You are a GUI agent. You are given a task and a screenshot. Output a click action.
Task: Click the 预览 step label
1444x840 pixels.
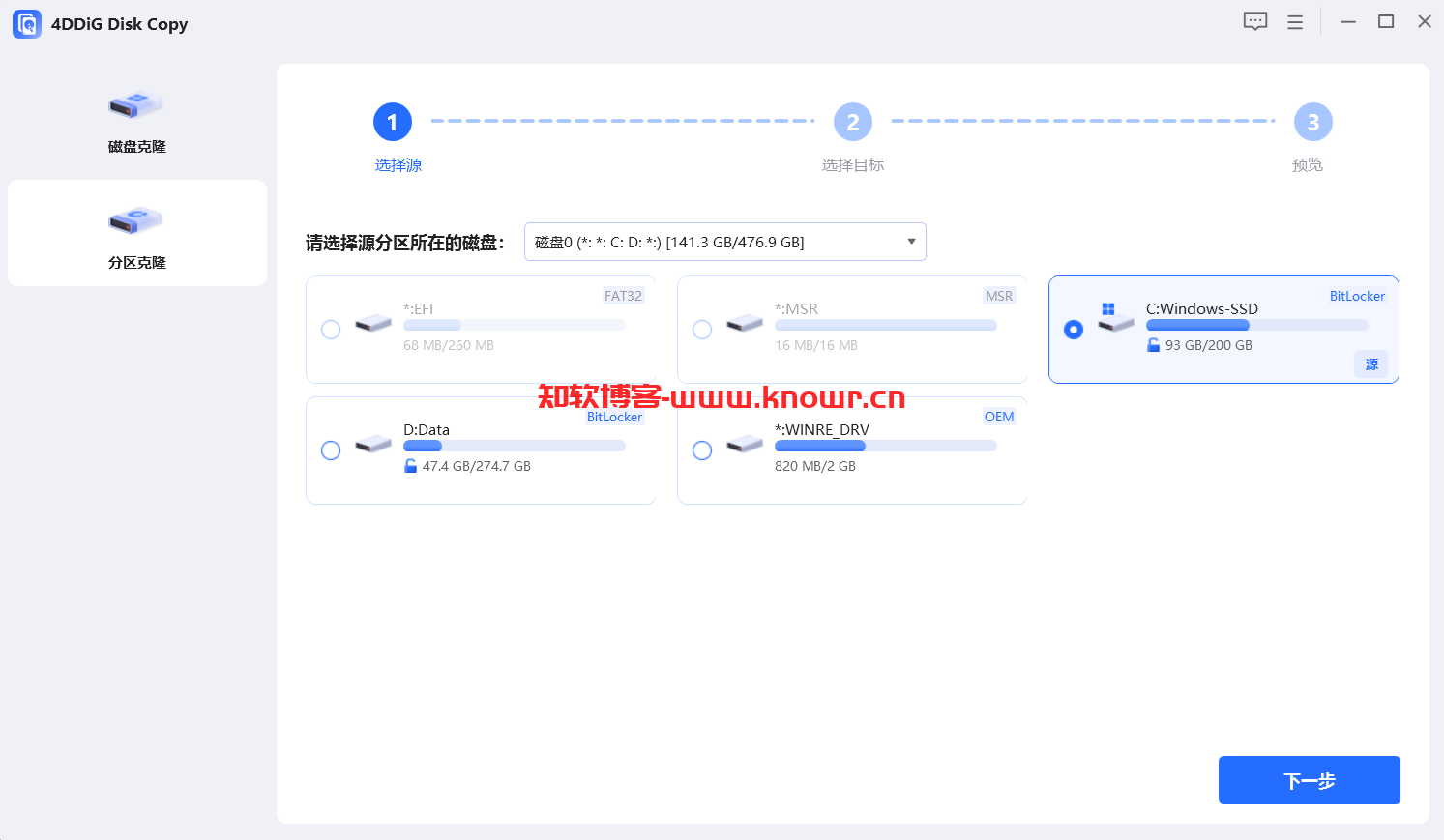coord(1308,165)
